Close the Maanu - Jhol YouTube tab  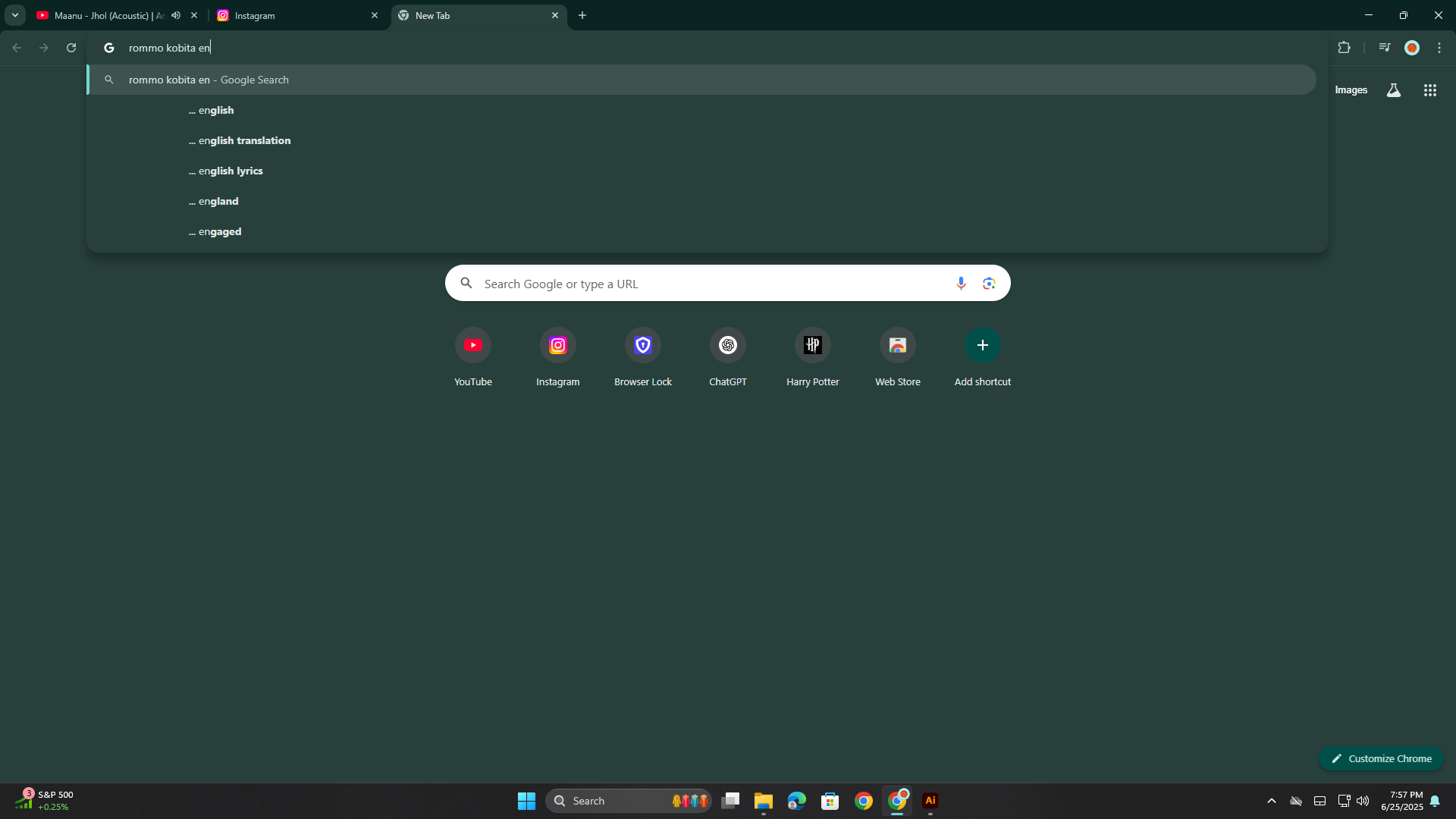[x=194, y=15]
